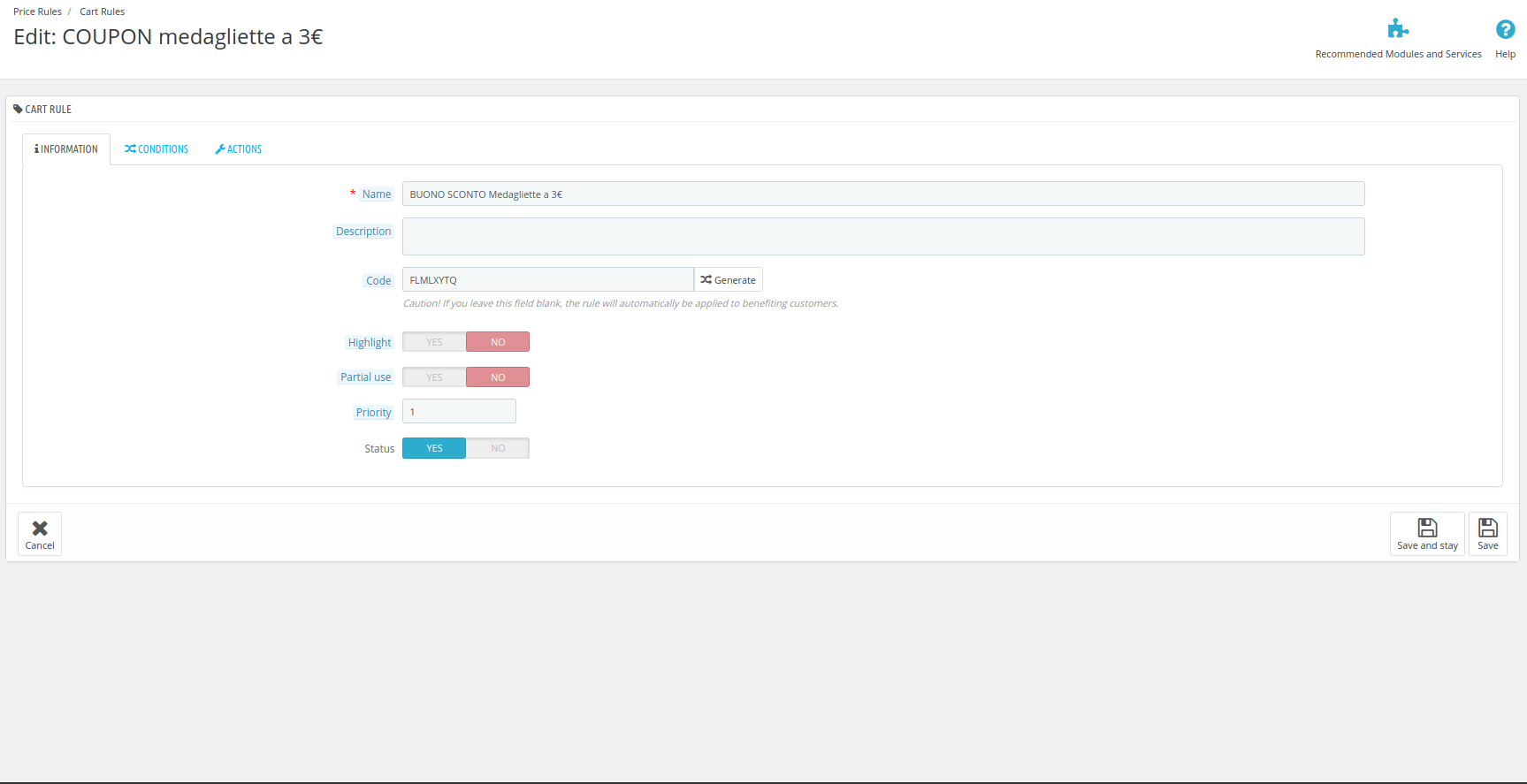The height and width of the screenshot is (784, 1527).
Task: Click the Help question mark icon
Action: click(x=1505, y=29)
